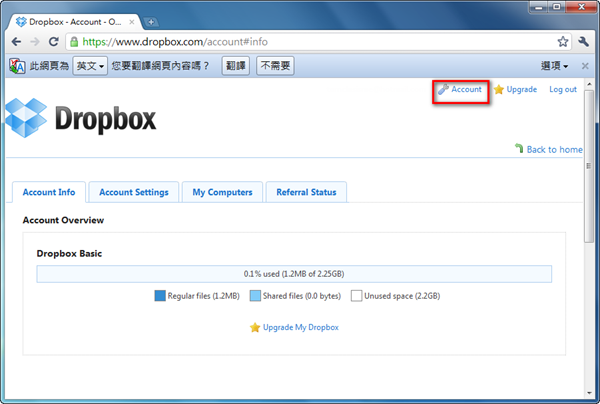600x404 pixels.
Task: Click the vertical scrollbar thumb
Action: (x=589, y=167)
